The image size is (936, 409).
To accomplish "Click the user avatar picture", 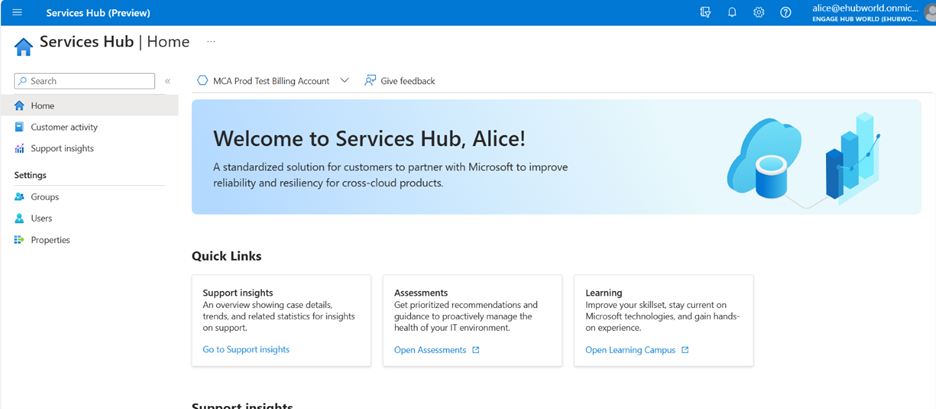I will 931,13.
